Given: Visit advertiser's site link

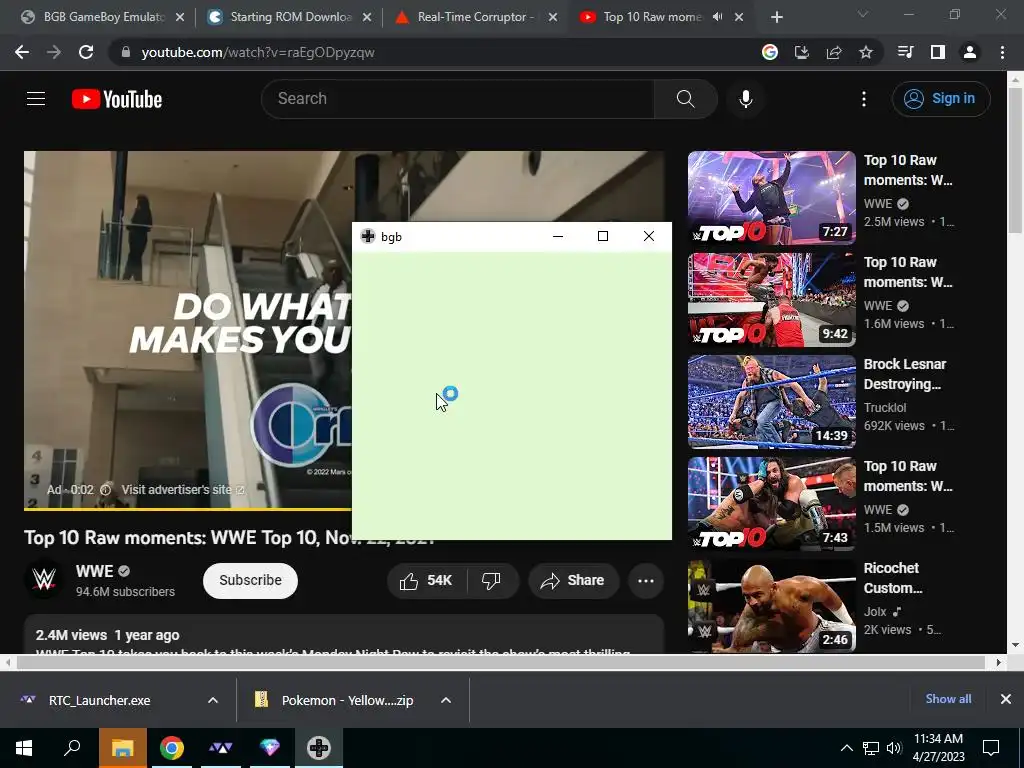Looking at the screenshot, I should [183, 490].
